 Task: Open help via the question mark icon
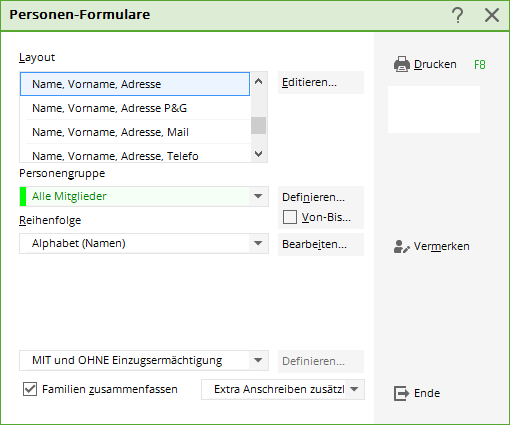pos(458,15)
